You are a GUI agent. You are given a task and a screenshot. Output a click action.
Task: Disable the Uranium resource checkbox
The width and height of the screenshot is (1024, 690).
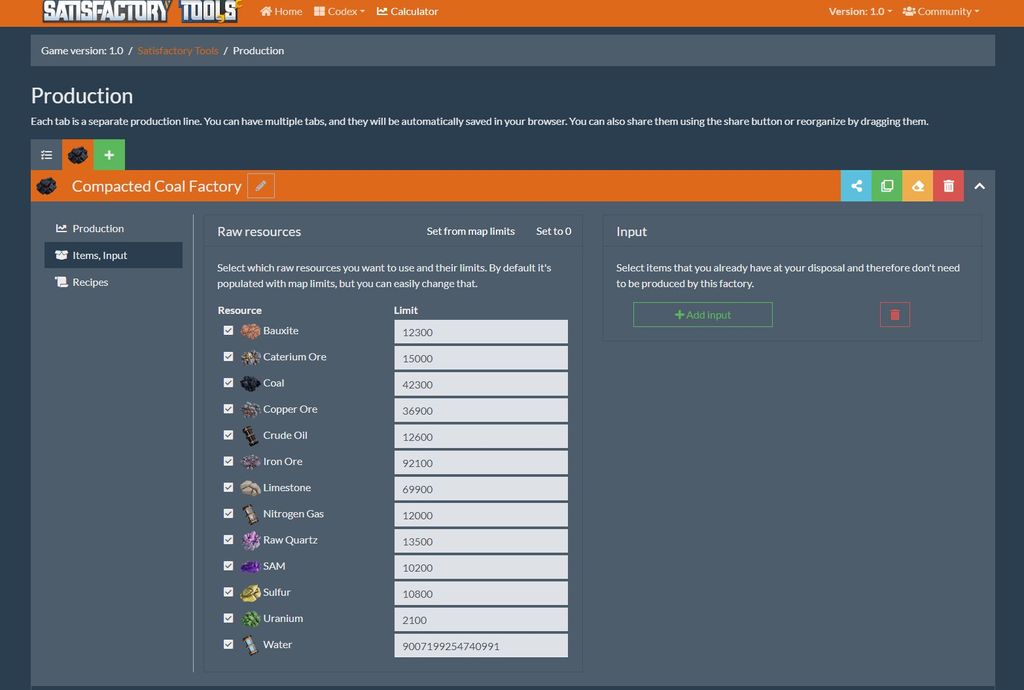click(x=228, y=619)
